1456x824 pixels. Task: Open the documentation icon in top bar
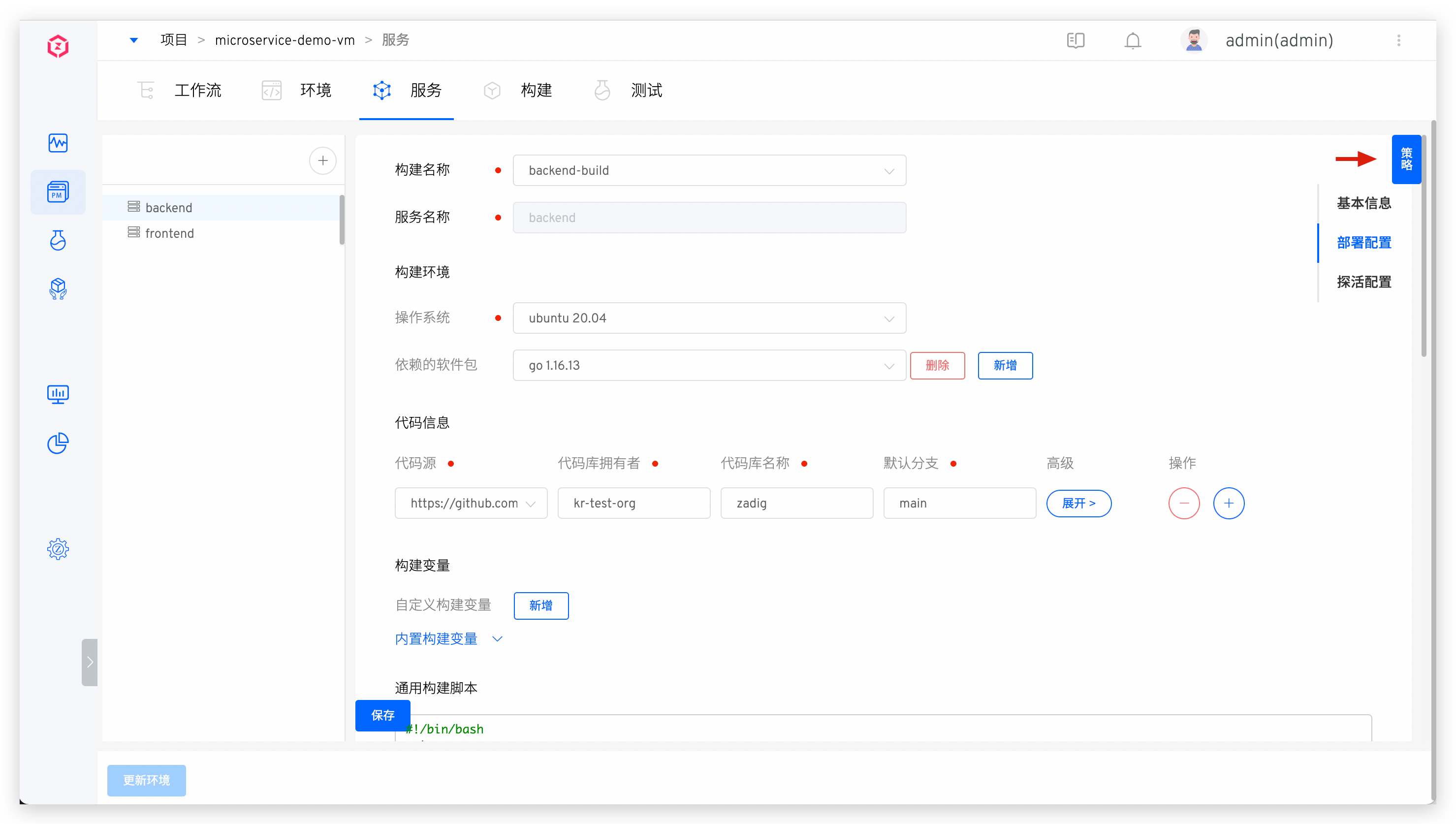(1075, 40)
